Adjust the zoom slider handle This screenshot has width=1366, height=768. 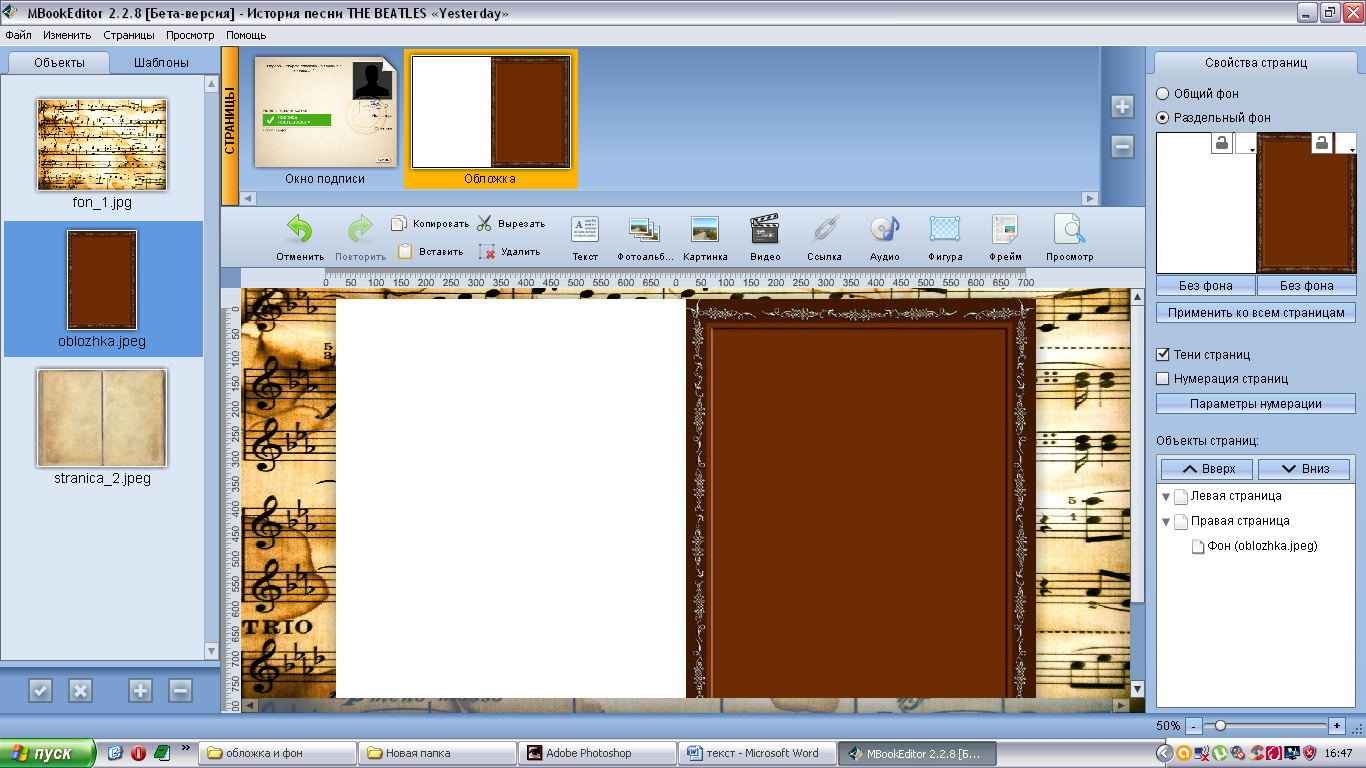coord(1220,725)
